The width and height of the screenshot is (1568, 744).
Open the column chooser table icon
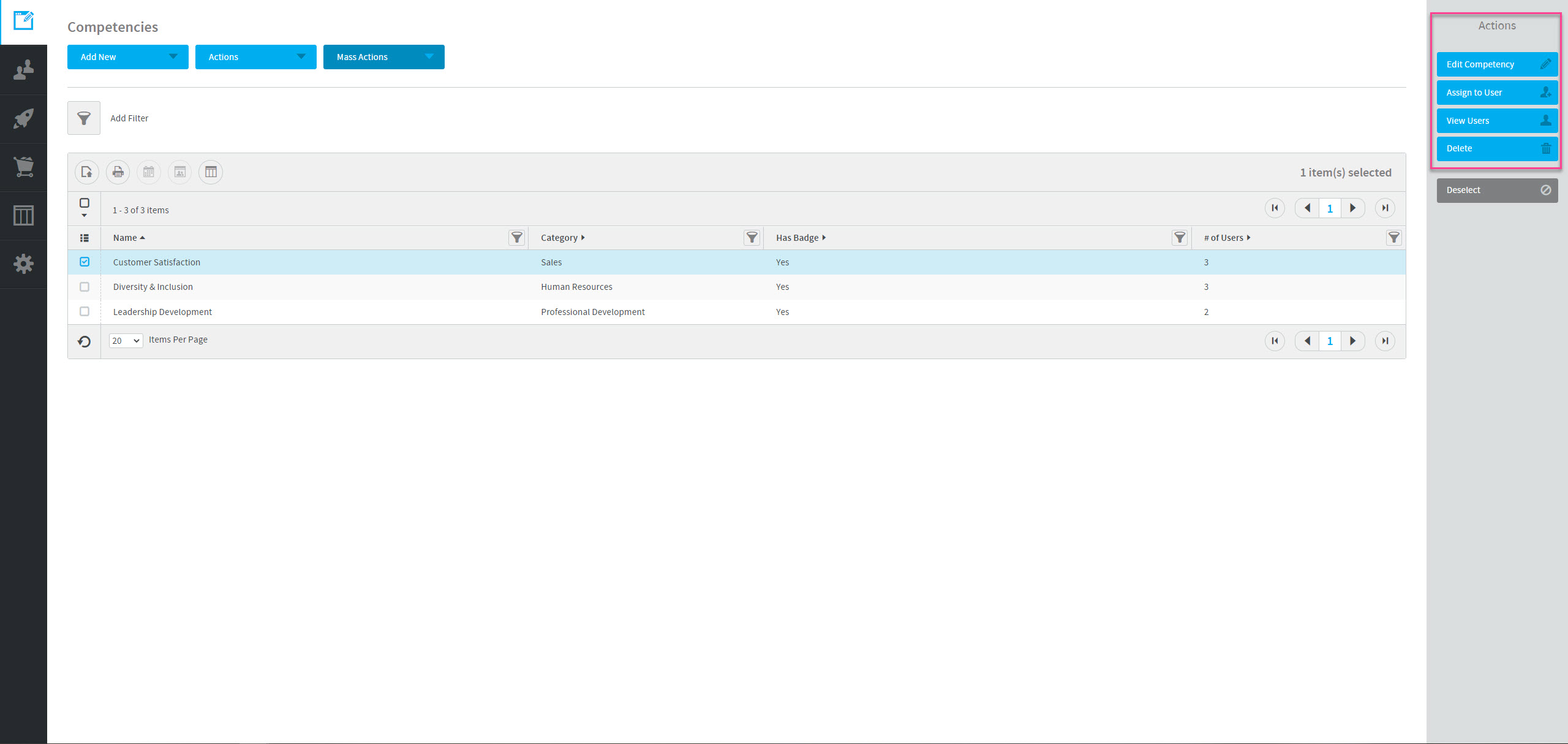click(x=211, y=172)
